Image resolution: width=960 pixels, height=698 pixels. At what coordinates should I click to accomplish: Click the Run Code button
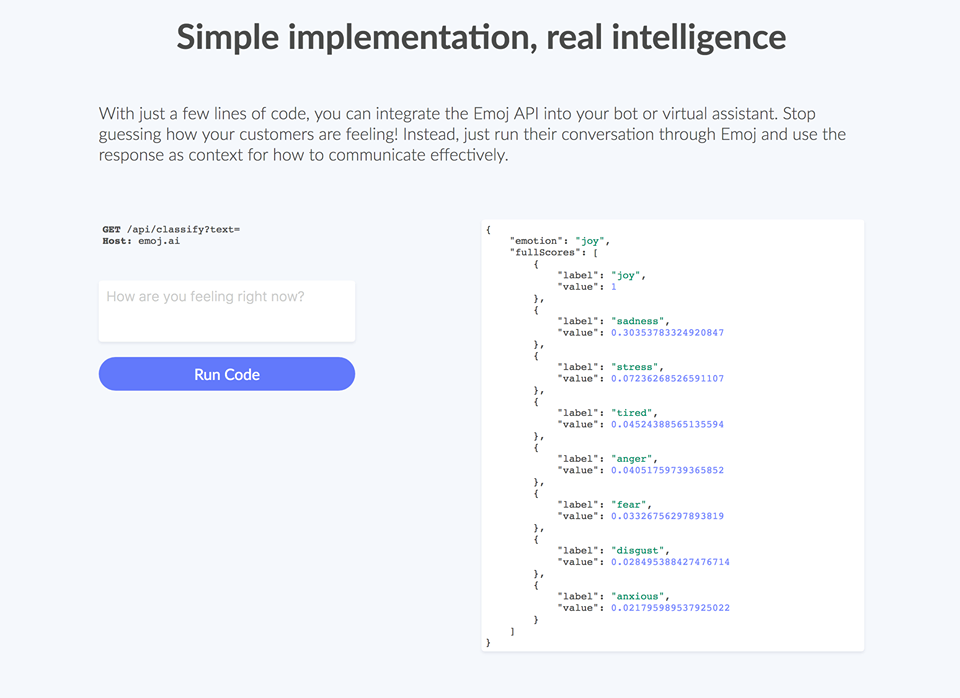(227, 374)
